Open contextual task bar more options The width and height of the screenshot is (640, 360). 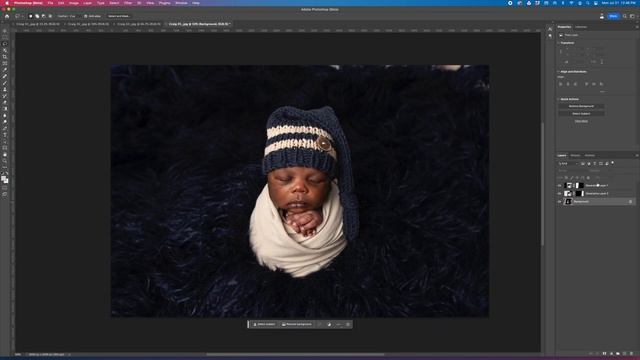339,324
